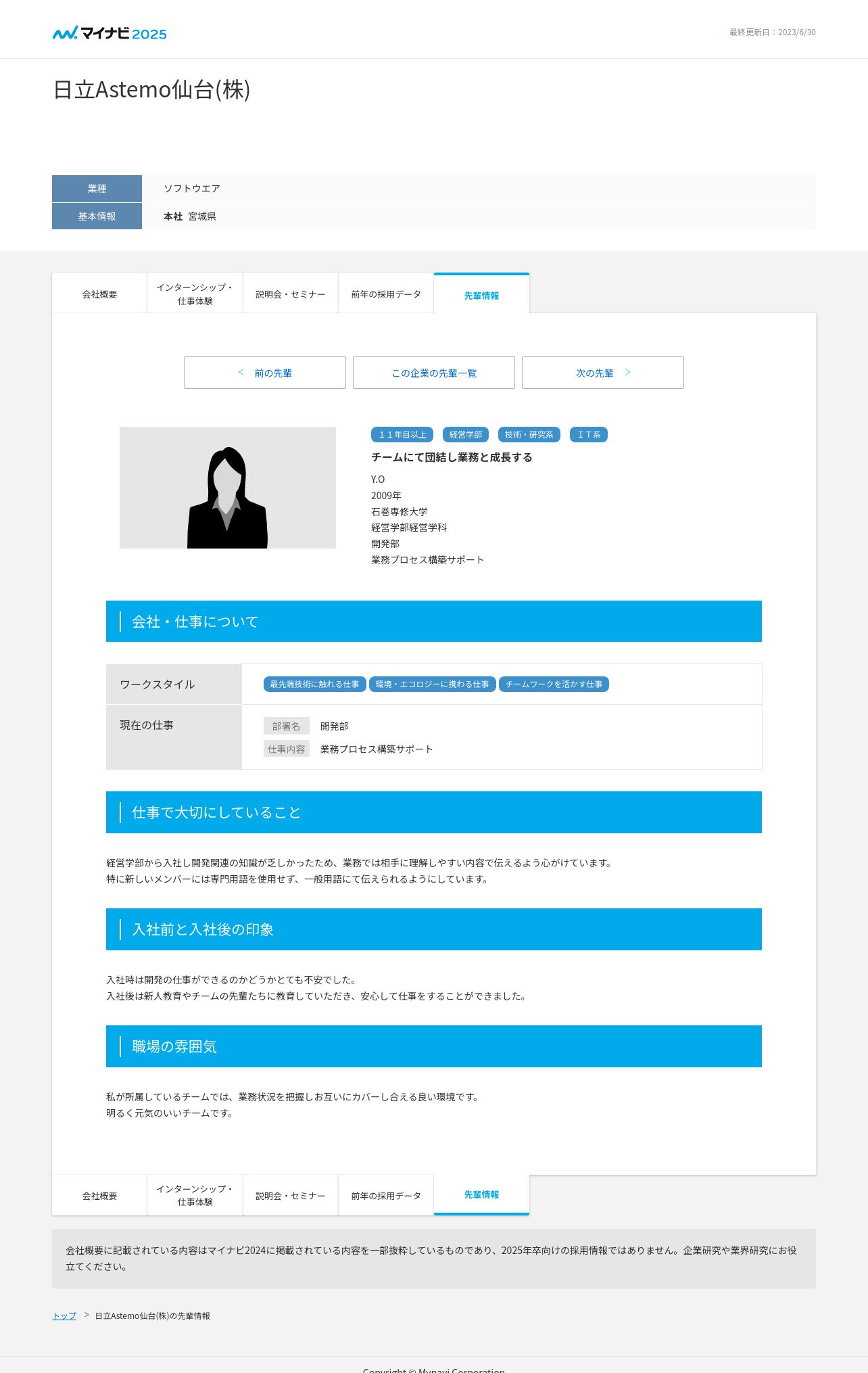This screenshot has height=1373, width=868.
Task: Switch to bottom 説明会・セミナー tab
Action: pos(291,1196)
